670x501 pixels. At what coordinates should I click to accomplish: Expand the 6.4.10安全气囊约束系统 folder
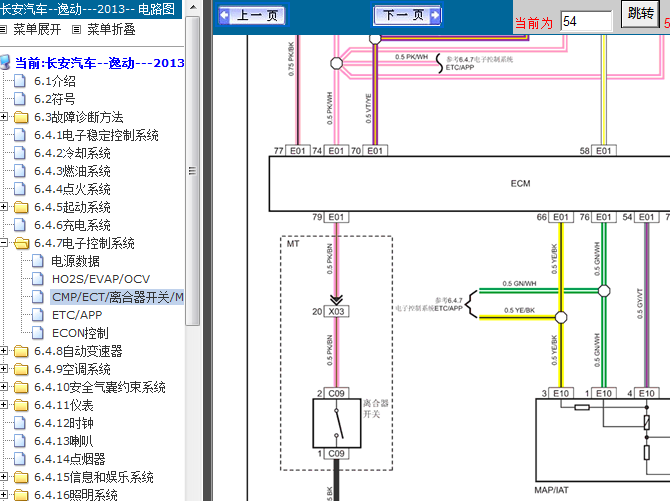pos(4,387)
